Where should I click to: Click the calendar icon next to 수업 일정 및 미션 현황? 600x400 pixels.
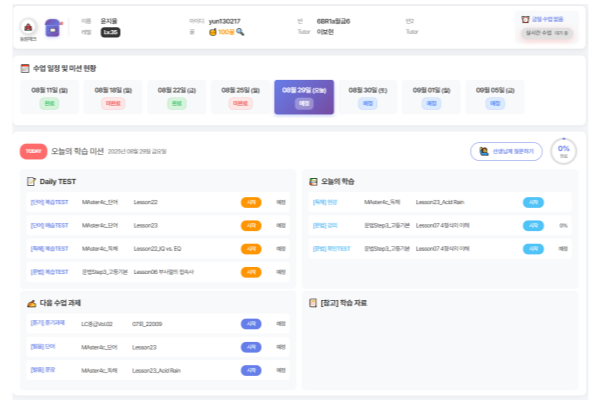[25, 68]
